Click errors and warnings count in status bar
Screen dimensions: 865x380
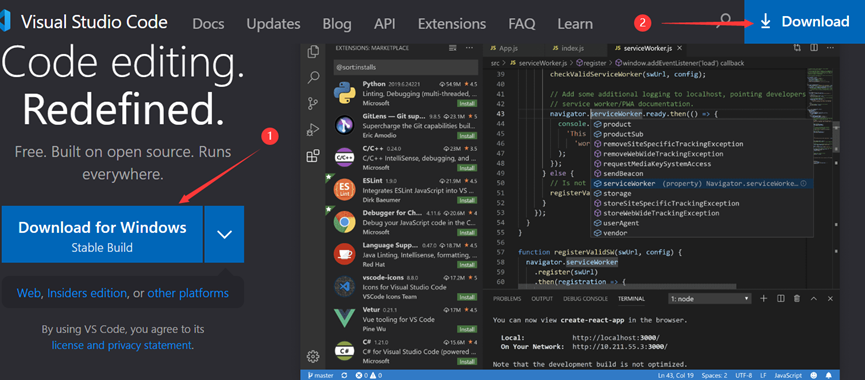pos(369,375)
